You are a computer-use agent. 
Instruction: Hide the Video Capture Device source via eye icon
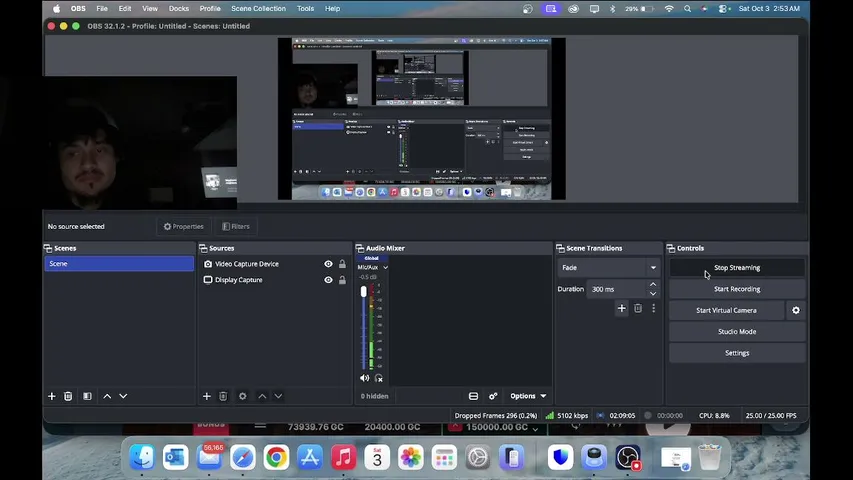(x=328, y=264)
